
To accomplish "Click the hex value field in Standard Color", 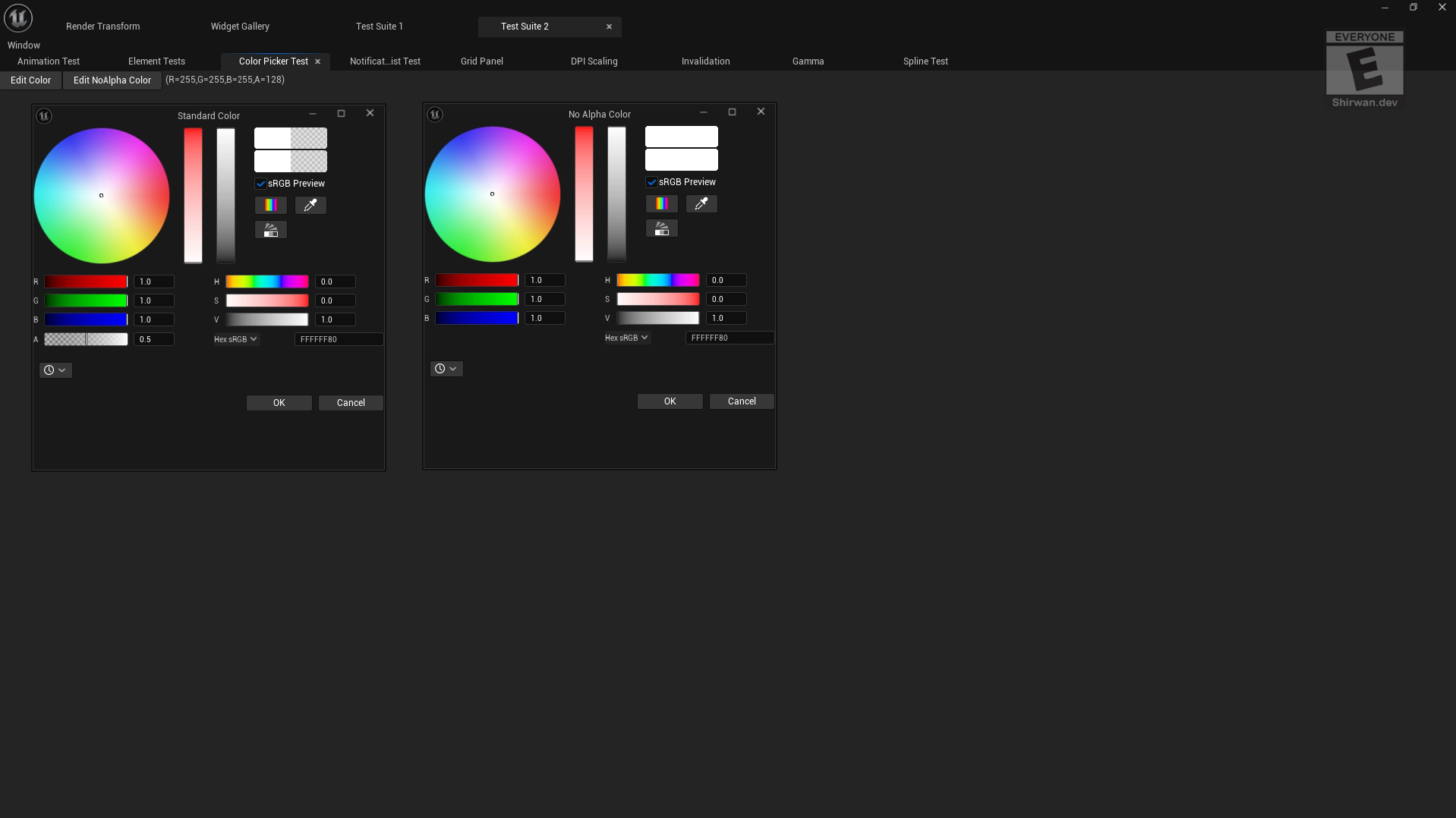I will coord(339,339).
